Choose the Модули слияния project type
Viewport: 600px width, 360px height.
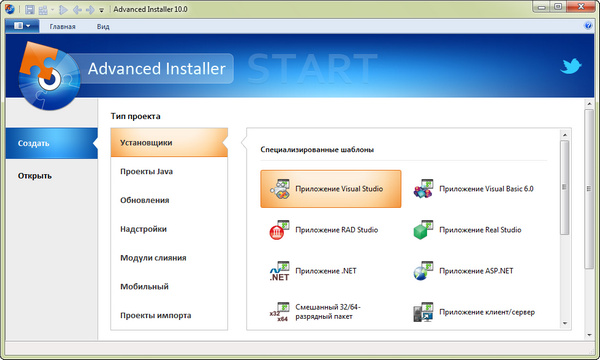coord(169,257)
